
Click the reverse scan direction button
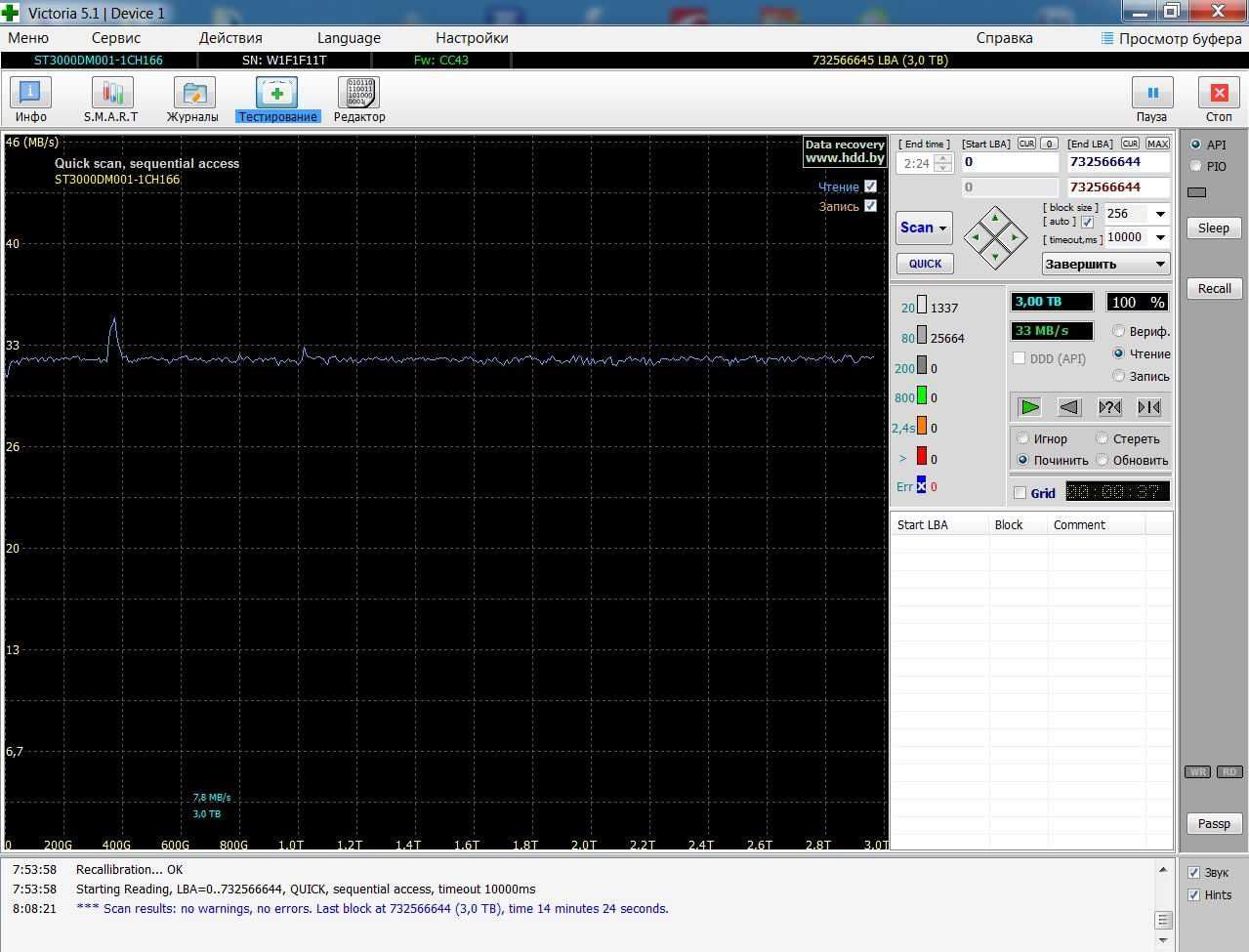(1069, 407)
